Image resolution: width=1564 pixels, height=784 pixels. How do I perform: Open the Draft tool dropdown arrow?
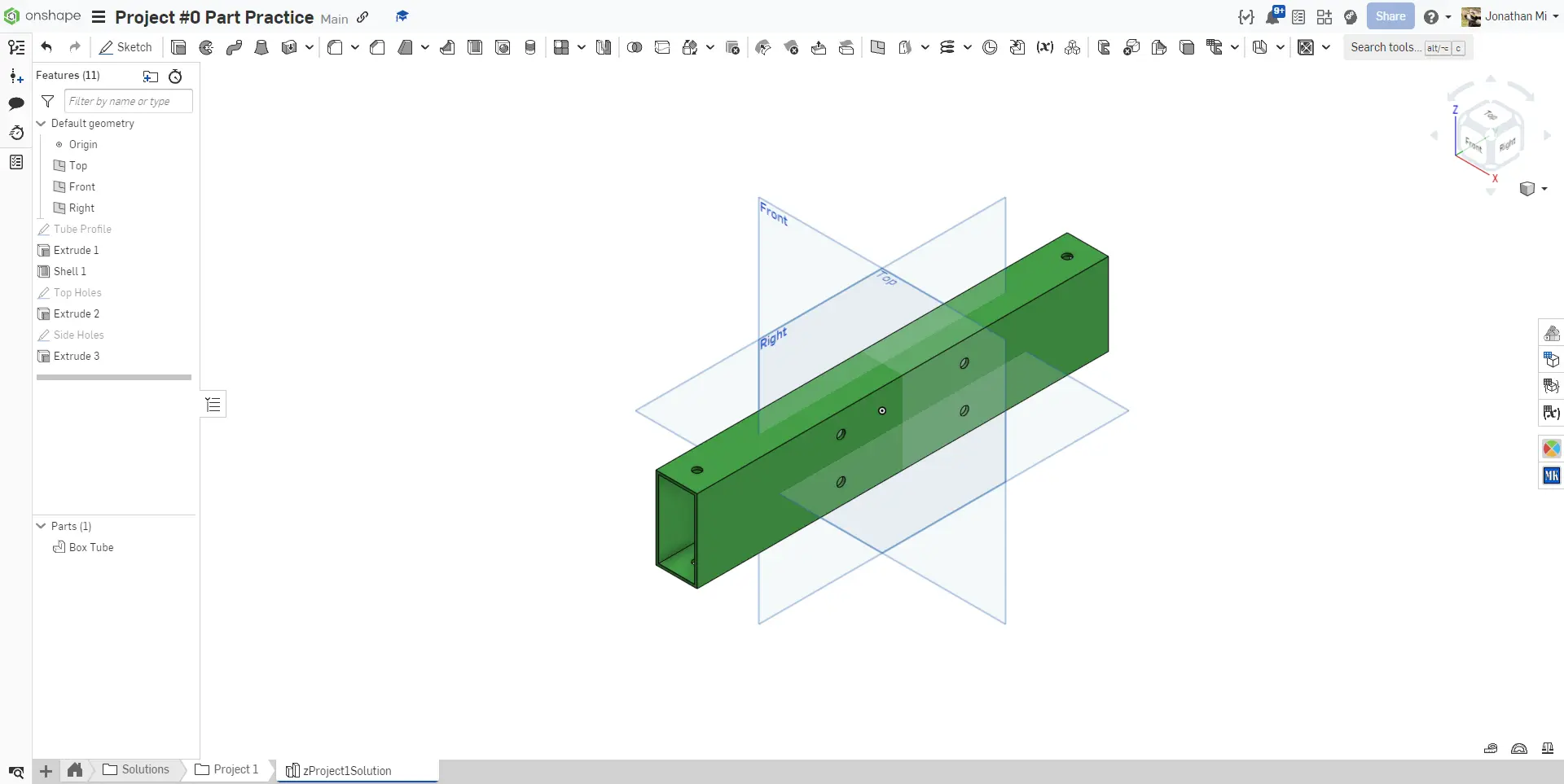point(425,47)
